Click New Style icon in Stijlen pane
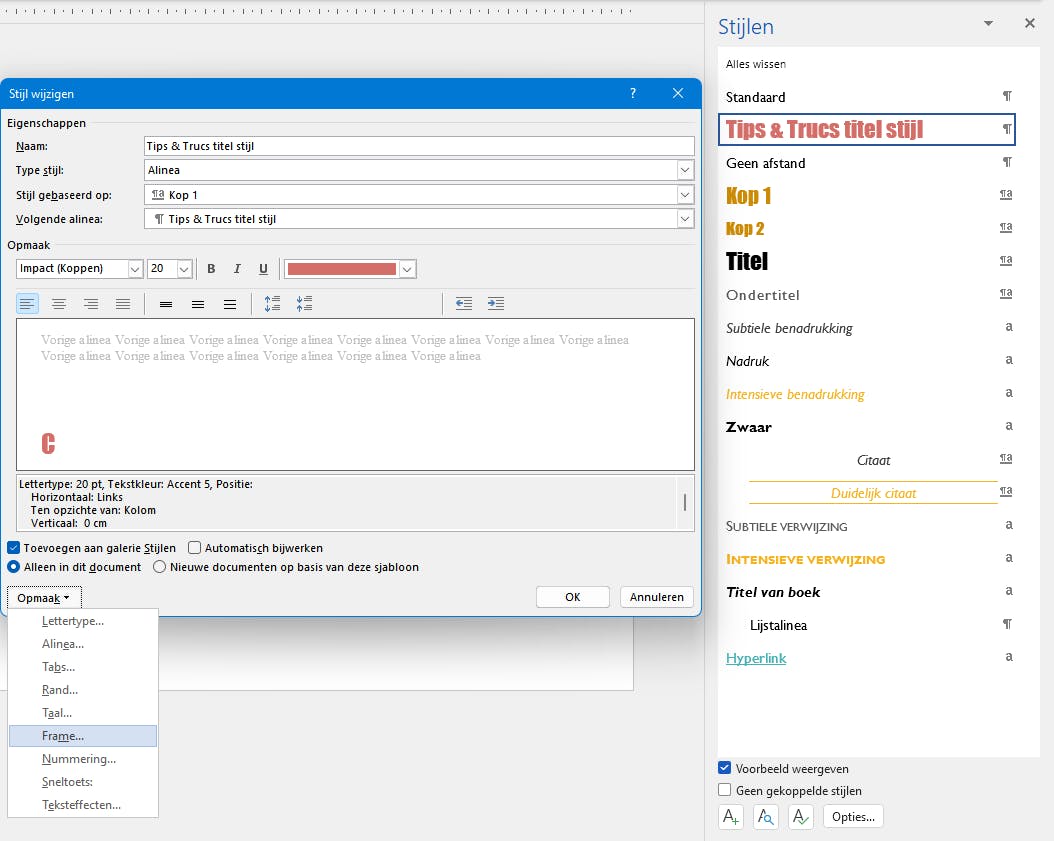The image size is (1054, 841). (x=731, y=817)
